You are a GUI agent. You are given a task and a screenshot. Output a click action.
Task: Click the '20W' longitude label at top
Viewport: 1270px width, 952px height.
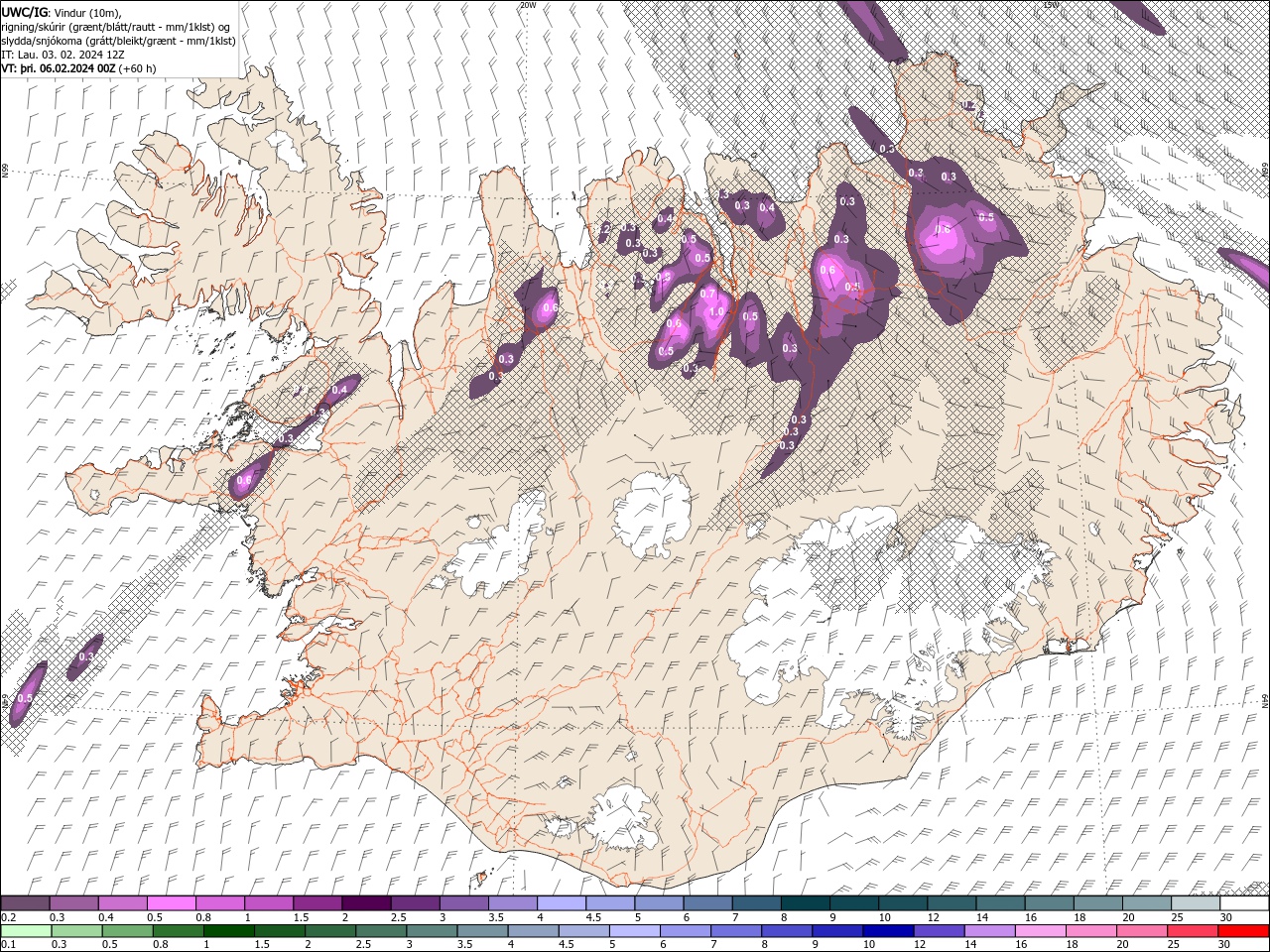tap(528, 5)
